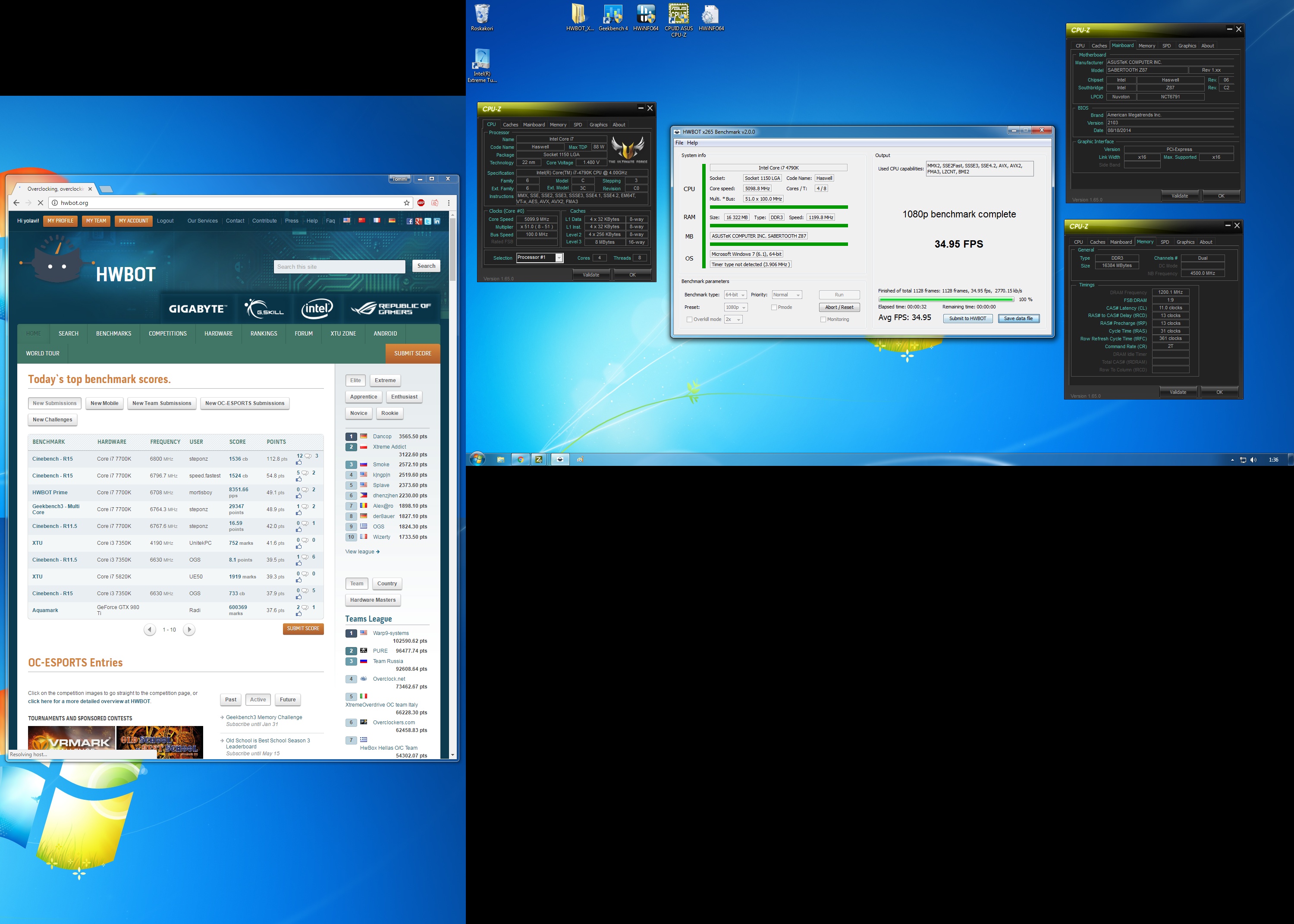1294x924 pixels.
Task: Click the Abort / Reset button
Action: click(x=839, y=307)
